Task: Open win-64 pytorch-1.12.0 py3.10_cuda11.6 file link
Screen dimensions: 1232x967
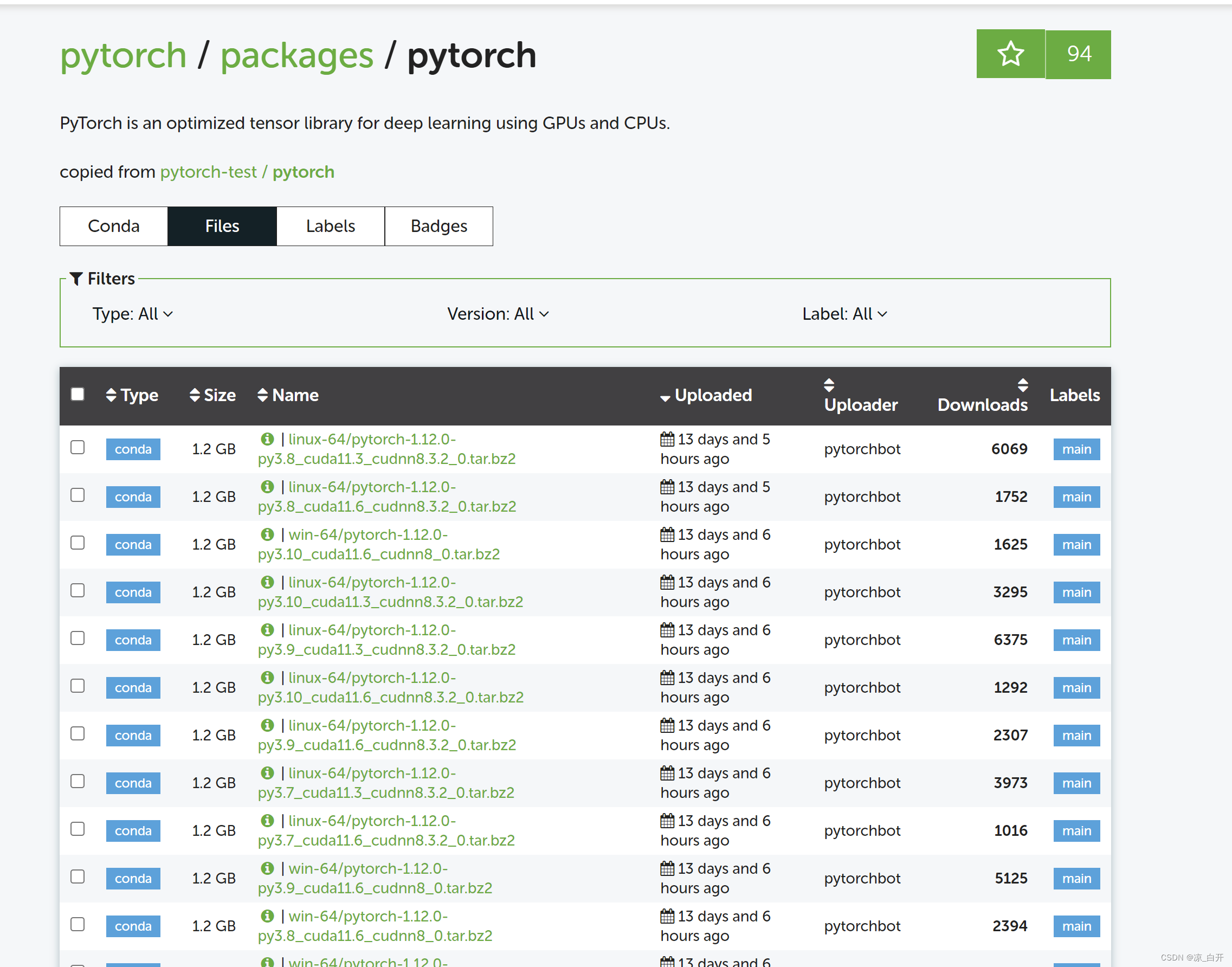Action: coord(379,544)
